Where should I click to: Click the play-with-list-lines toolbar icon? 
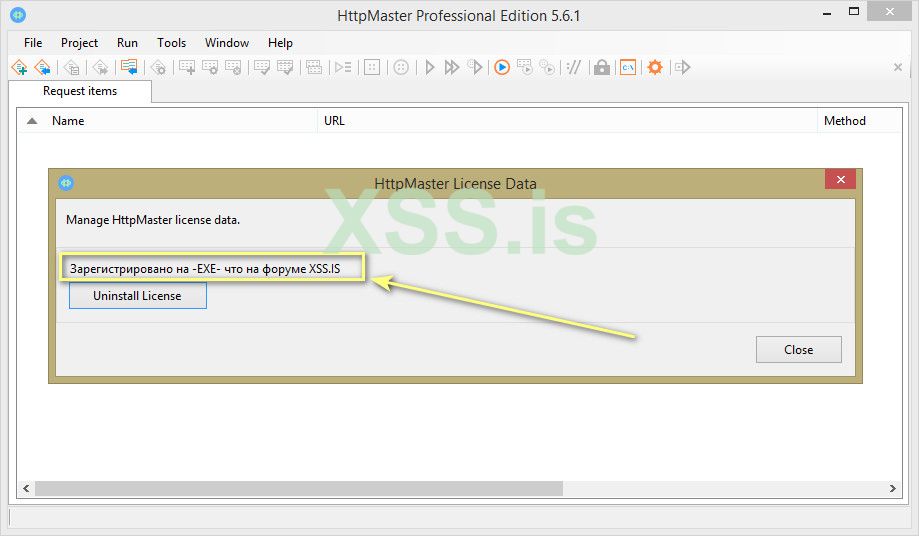pyautogui.click(x=343, y=67)
